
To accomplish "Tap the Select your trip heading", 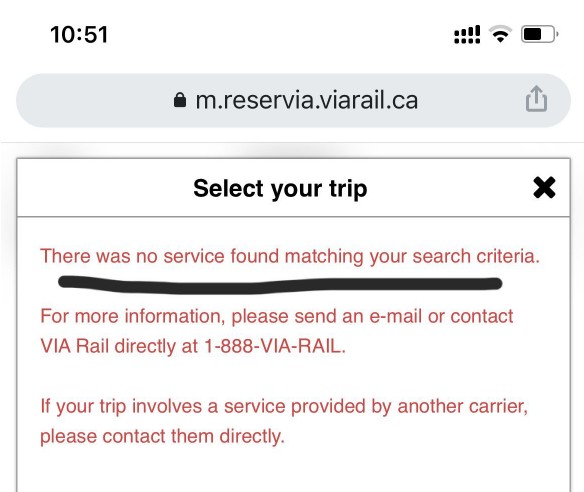I will point(280,188).
